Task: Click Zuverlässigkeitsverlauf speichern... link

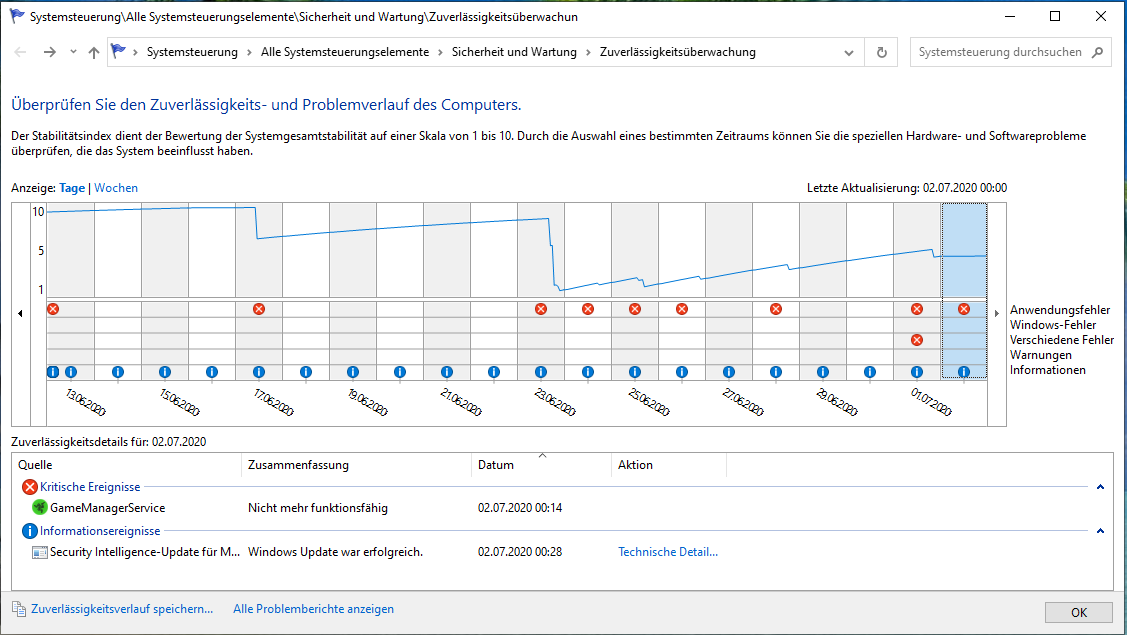Action: click(x=121, y=609)
